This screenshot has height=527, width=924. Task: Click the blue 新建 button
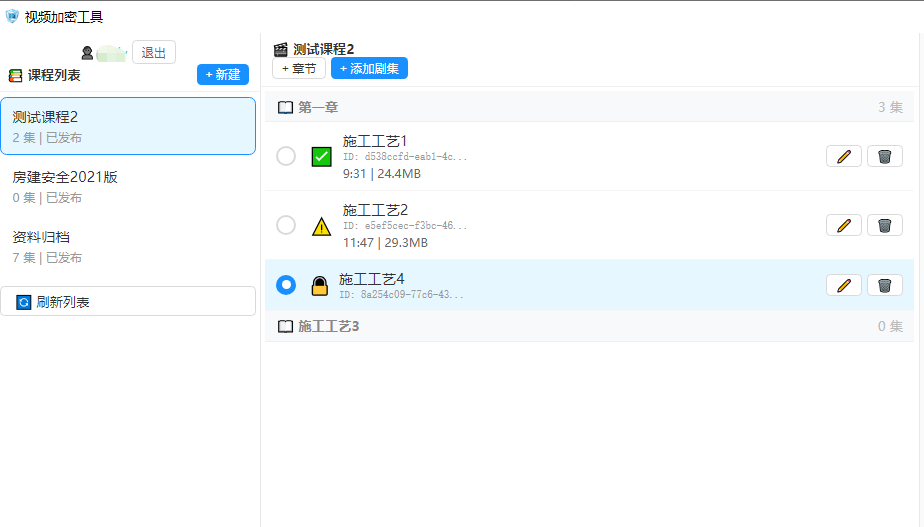pos(223,75)
